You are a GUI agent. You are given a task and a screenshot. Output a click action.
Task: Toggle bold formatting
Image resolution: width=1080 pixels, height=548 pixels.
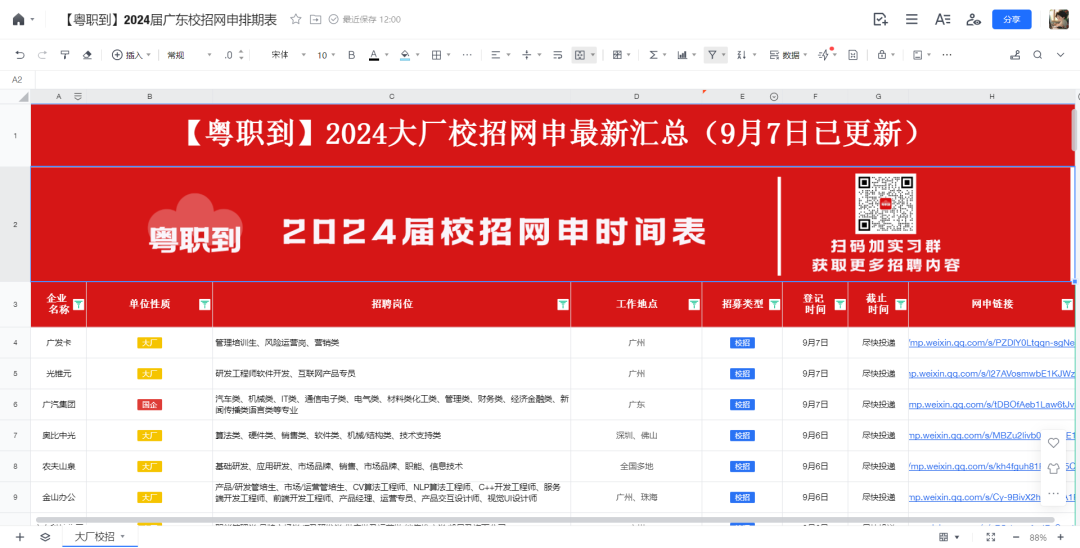pos(351,55)
